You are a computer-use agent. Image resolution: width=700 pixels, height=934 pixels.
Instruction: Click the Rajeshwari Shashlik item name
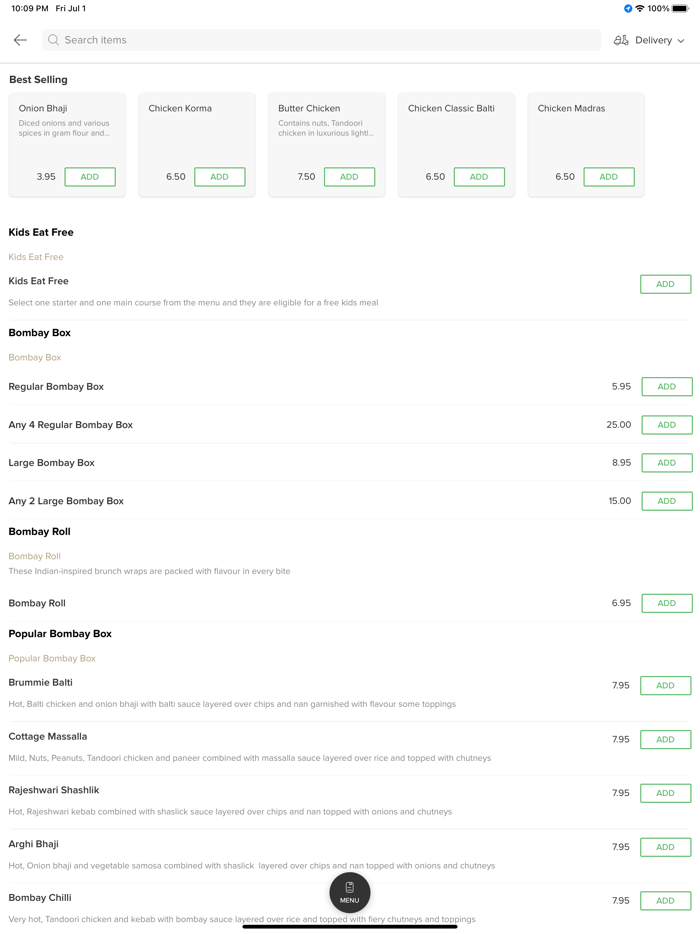click(x=54, y=790)
